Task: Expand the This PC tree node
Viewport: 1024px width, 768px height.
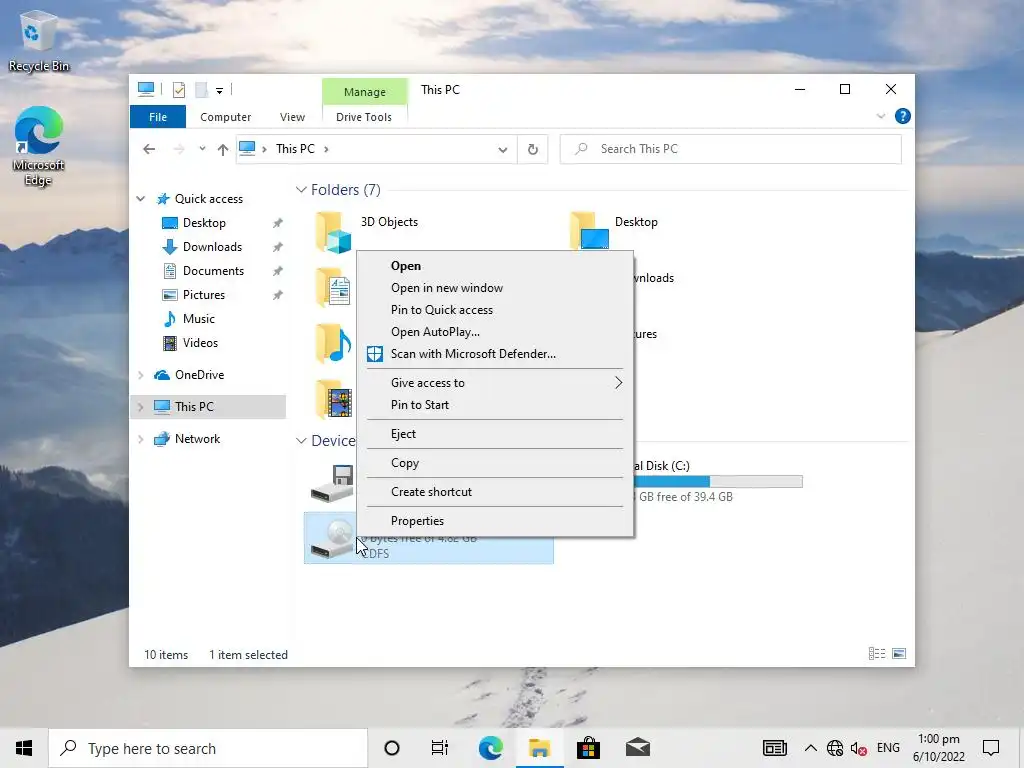Action: [x=140, y=407]
